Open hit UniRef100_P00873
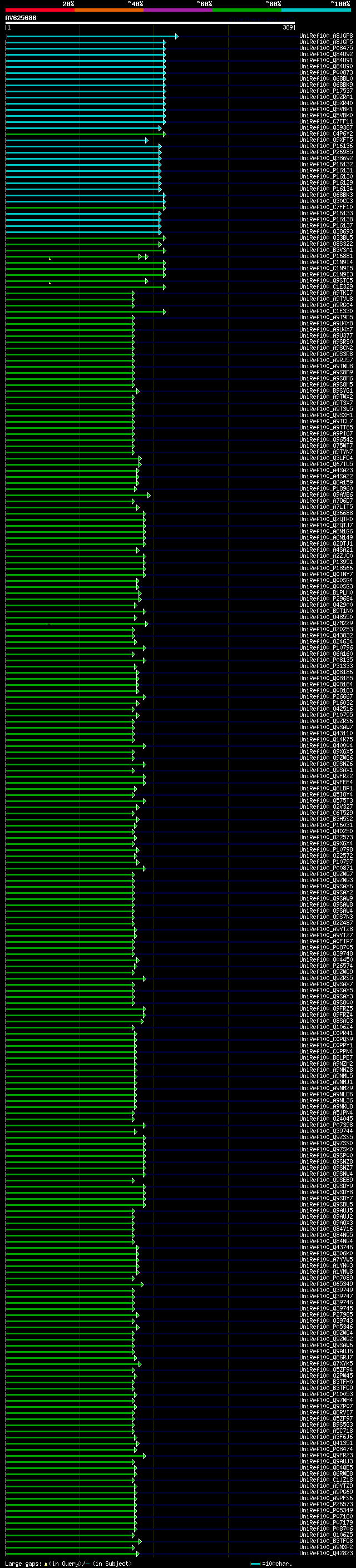The height and width of the screenshot is (1568, 356). [326, 72]
